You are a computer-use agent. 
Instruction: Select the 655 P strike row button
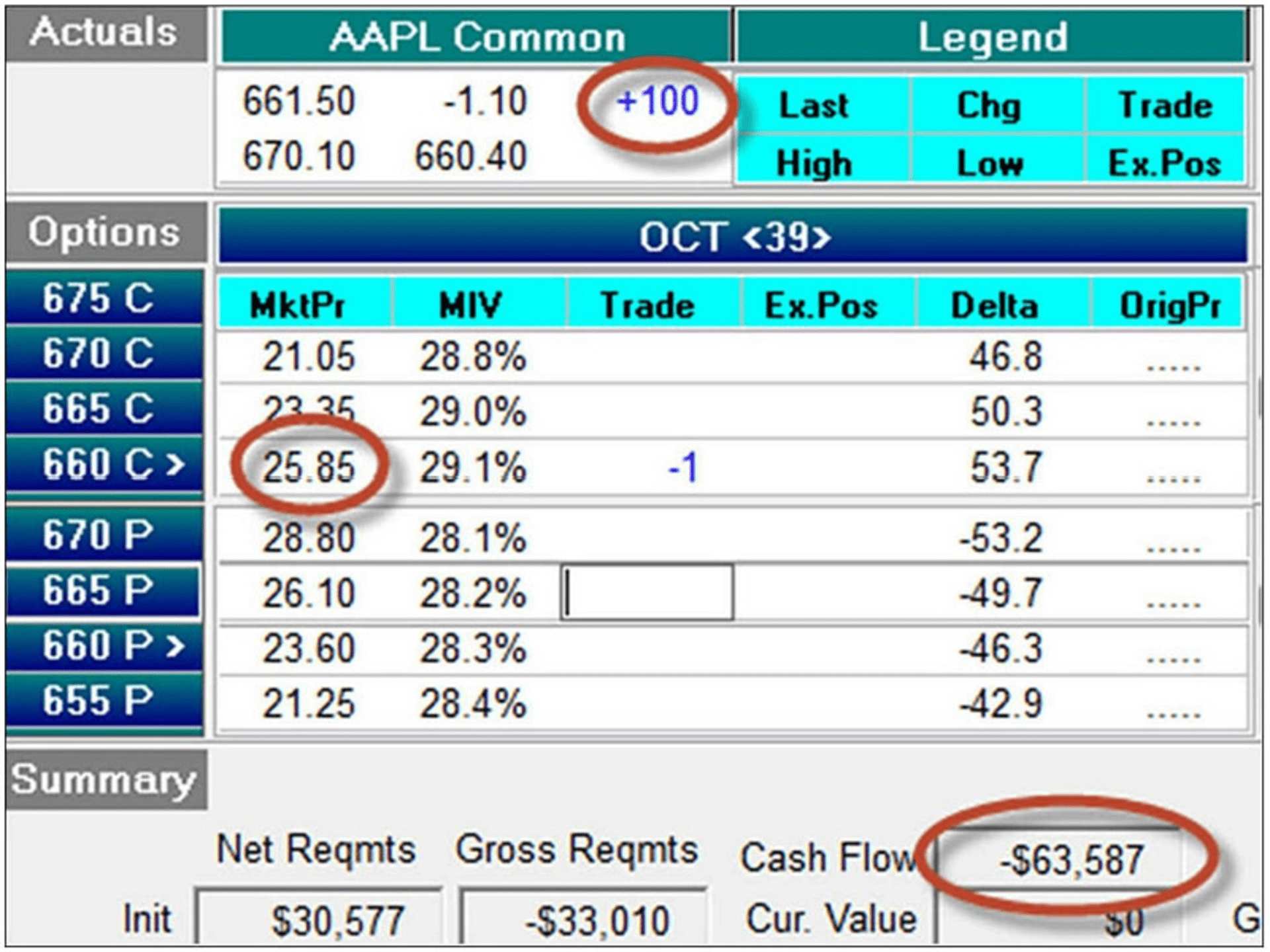pos(105,701)
